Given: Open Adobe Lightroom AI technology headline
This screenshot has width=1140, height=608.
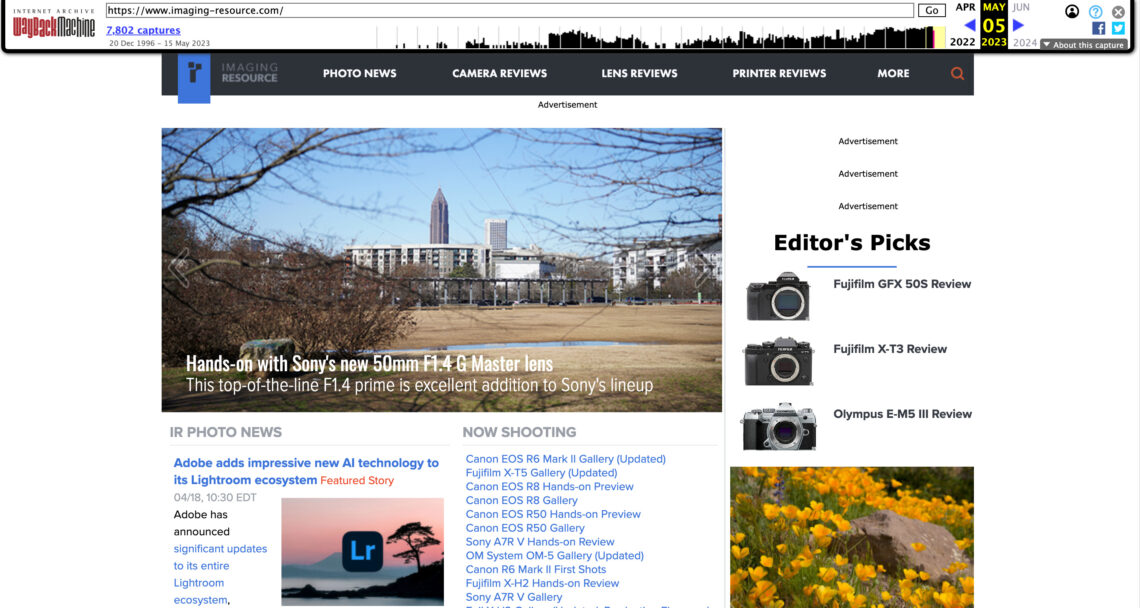Looking at the screenshot, I should tap(306, 471).
